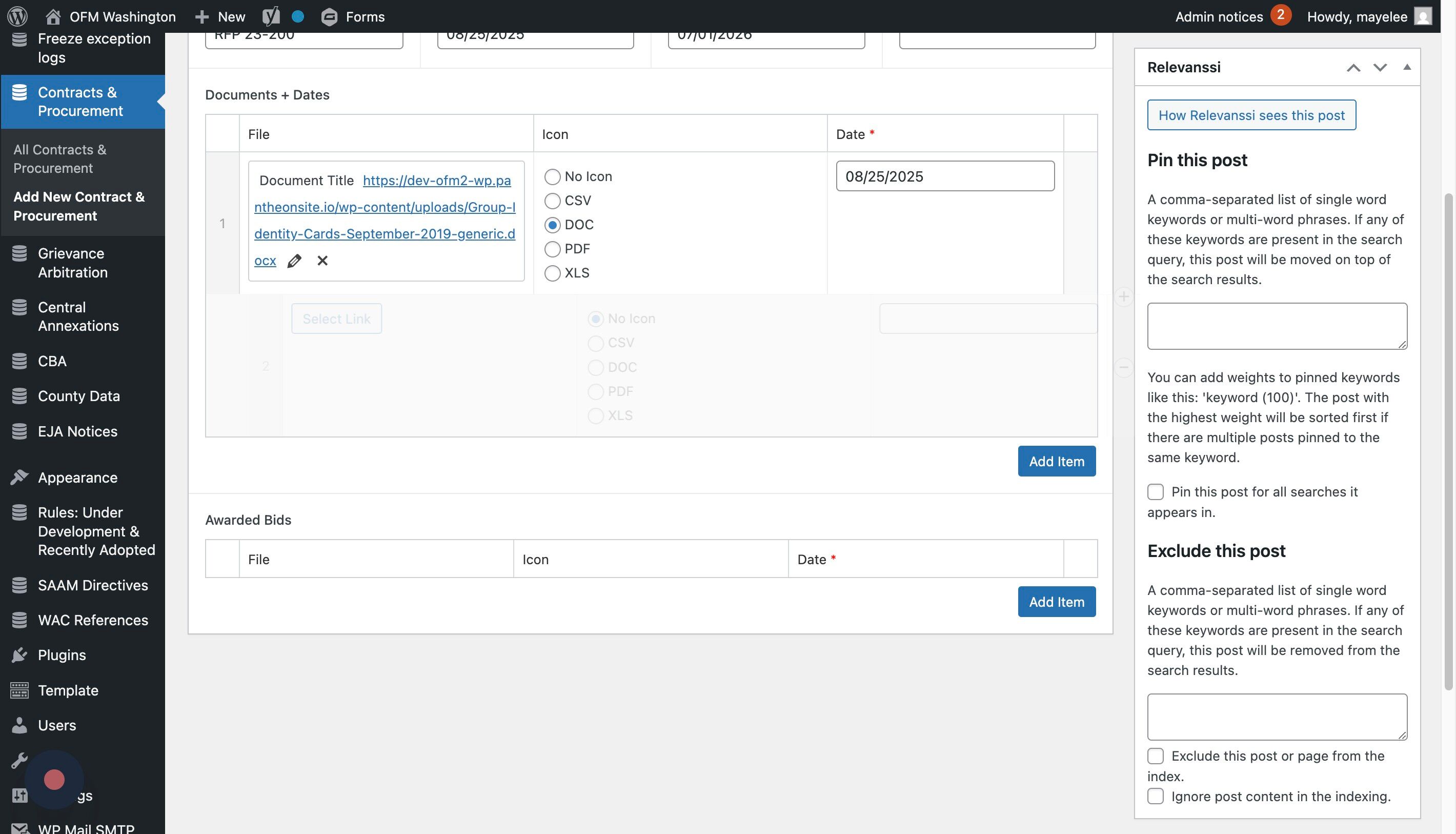Viewport: 1456px width, 834px height.
Task: Open All Contracts & Procurement submenu
Action: click(x=59, y=158)
